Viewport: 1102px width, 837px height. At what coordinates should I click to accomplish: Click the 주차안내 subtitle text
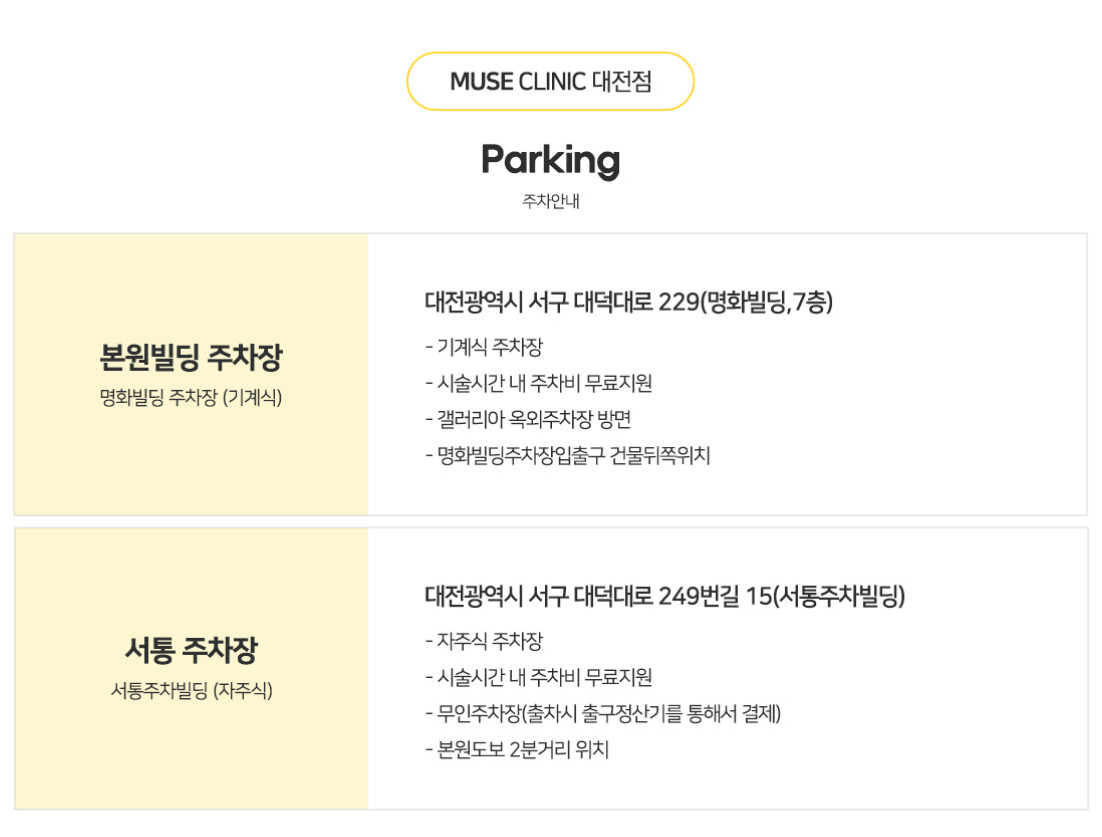click(x=550, y=201)
